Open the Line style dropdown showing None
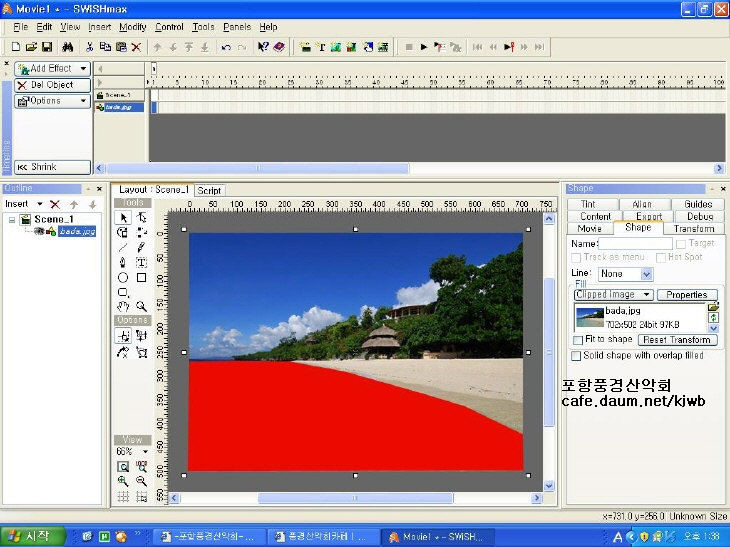Viewport: 730px width, 547px height. tap(646, 274)
